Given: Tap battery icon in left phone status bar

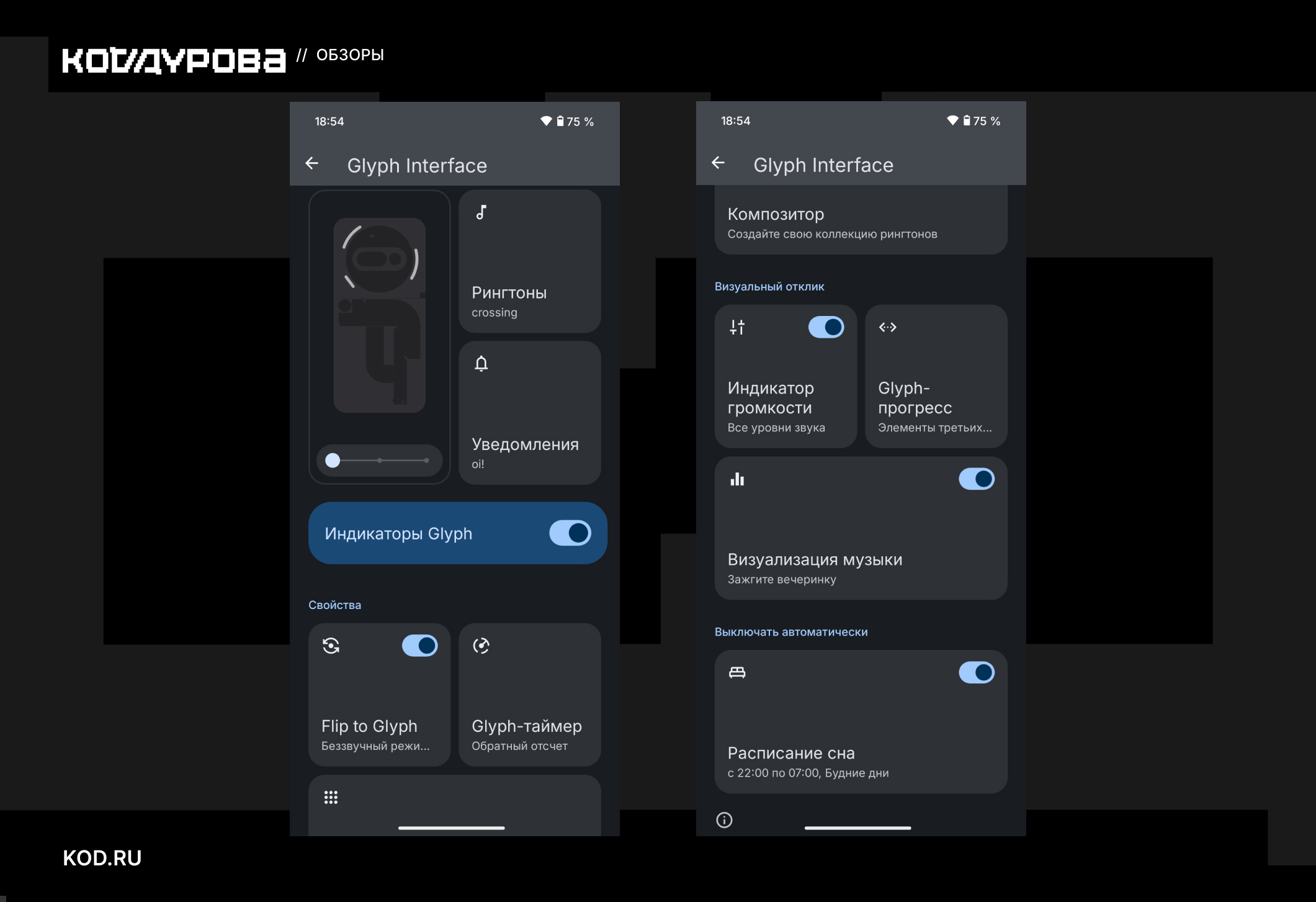Looking at the screenshot, I should [x=560, y=121].
